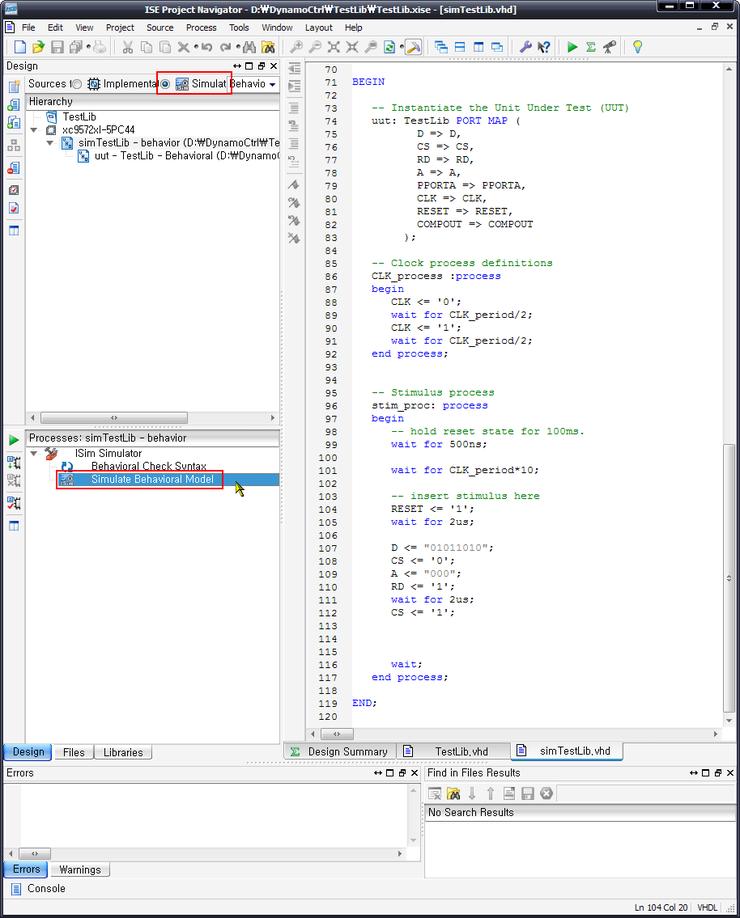The height and width of the screenshot is (918, 740).
Task: Click the Find in Files binoculars icon in results panel
Action: pyautogui.click(x=452, y=793)
